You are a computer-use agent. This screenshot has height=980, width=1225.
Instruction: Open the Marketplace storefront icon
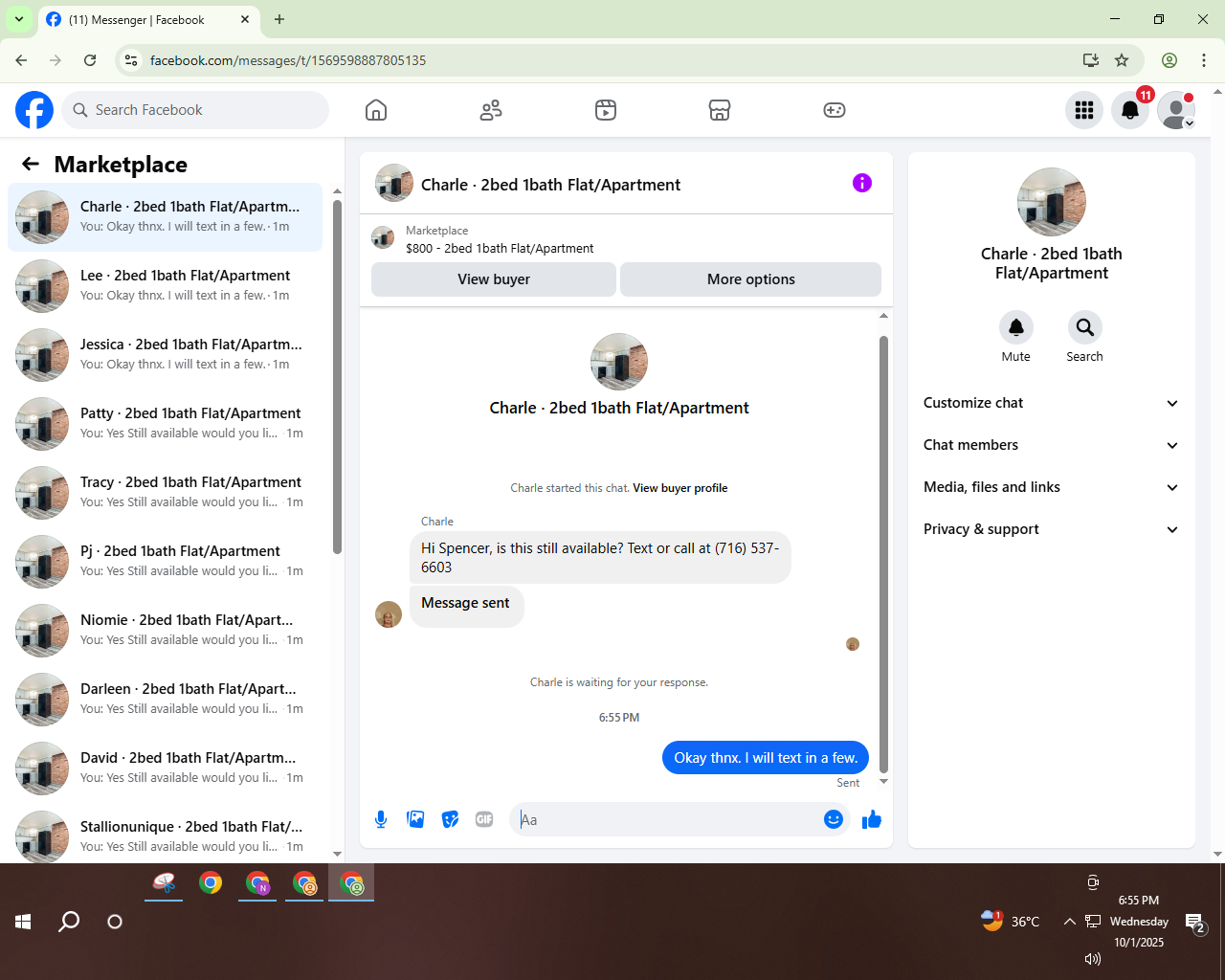pyautogui.click(x=720, y=110)
